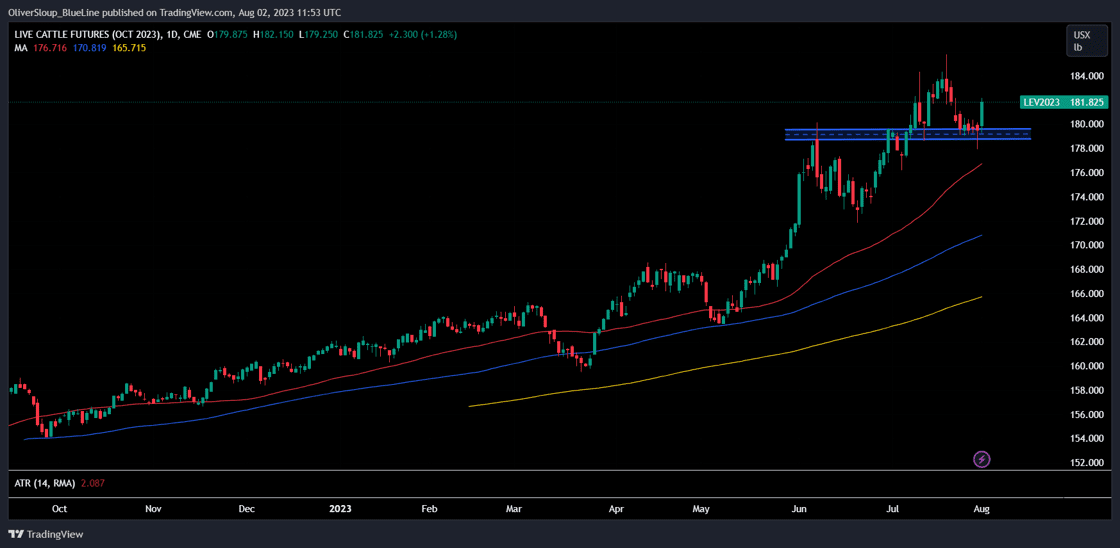
Task: Click the 184.000 price axis label
Action: pos(1089,76)
